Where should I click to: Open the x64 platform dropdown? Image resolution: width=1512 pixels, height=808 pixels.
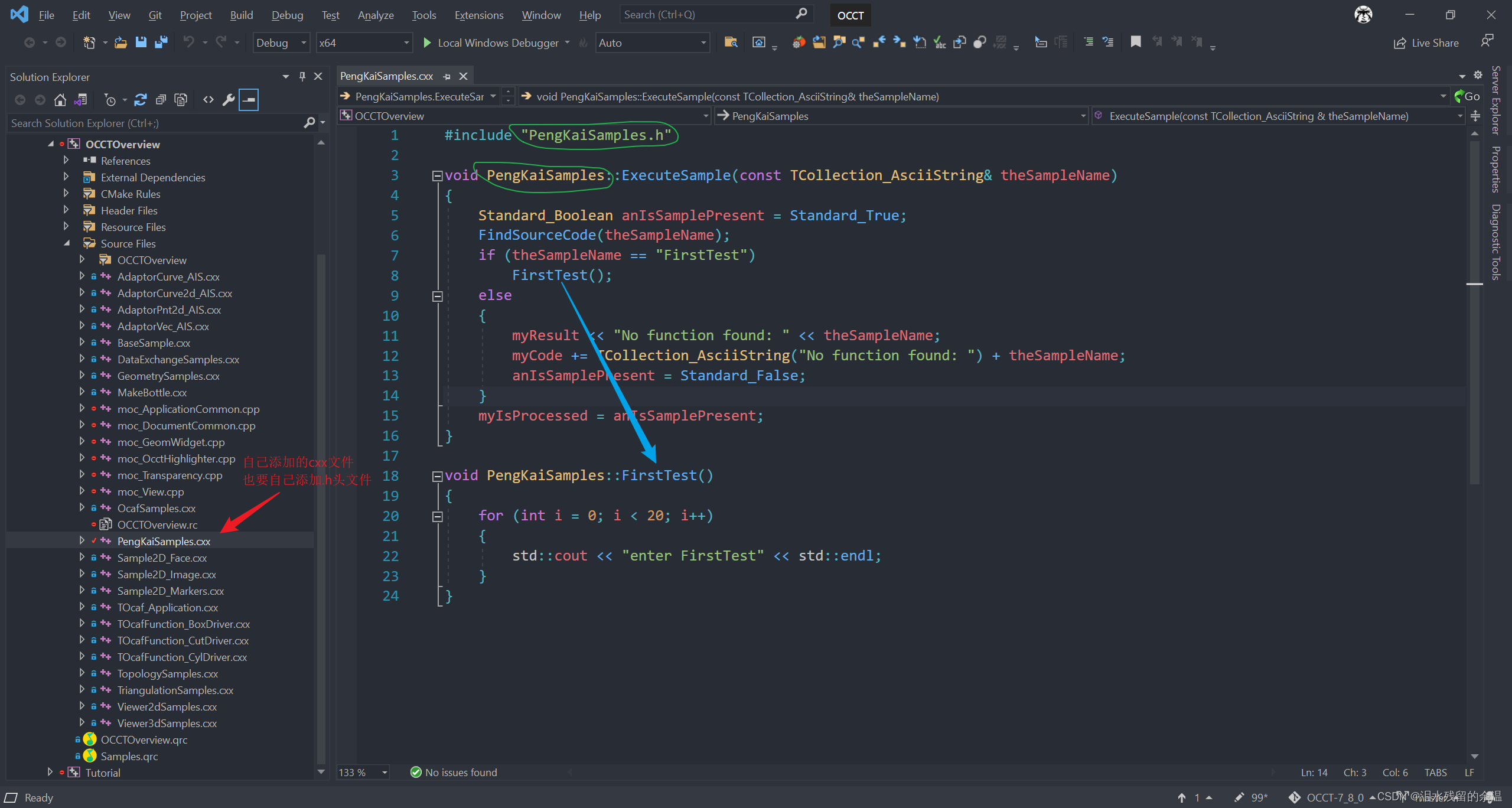[x=363, y=43]
